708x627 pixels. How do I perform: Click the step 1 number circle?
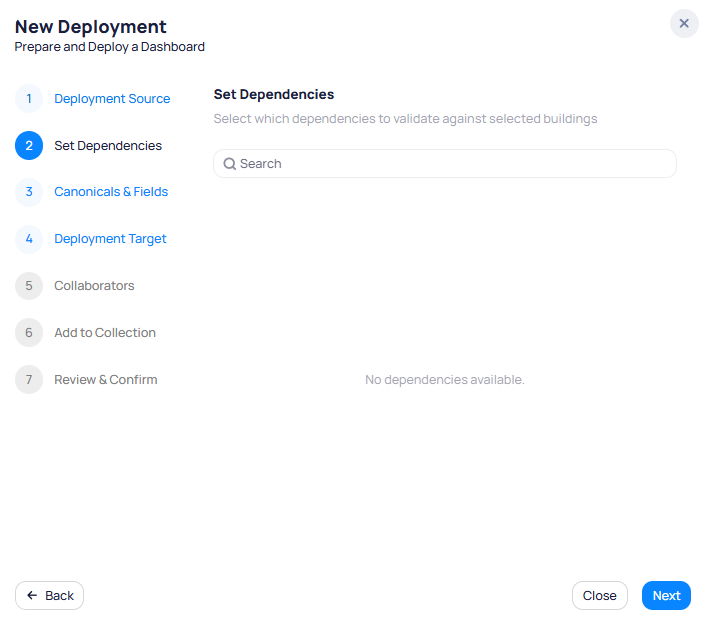[29, 99]
